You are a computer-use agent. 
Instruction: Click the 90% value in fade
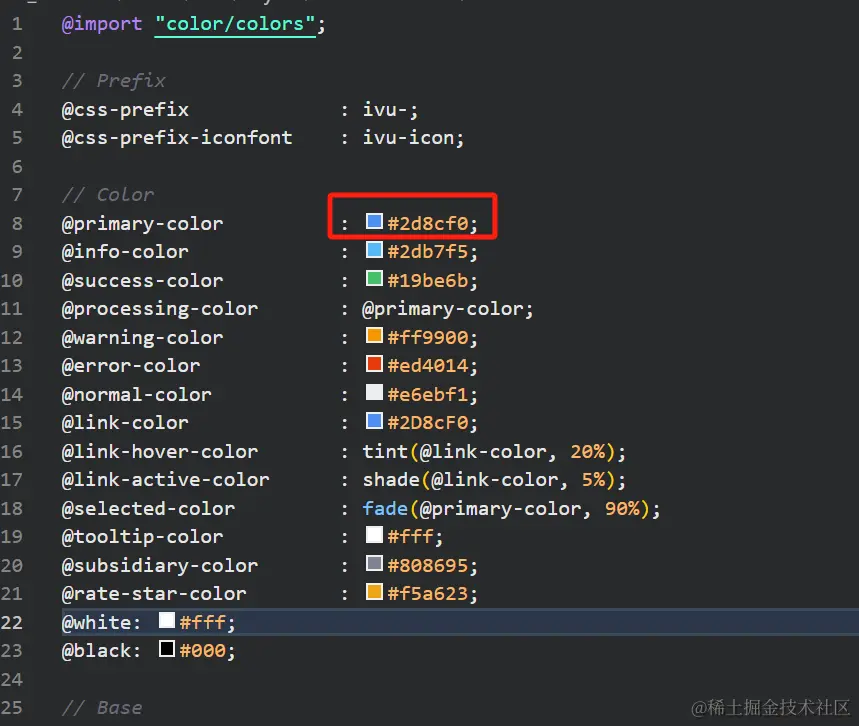tap(622, 508)
